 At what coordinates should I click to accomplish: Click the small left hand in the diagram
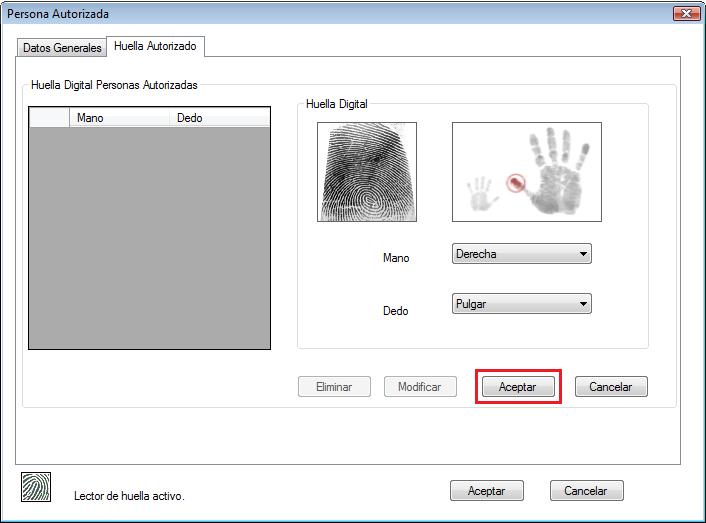[x=482, y=193]
